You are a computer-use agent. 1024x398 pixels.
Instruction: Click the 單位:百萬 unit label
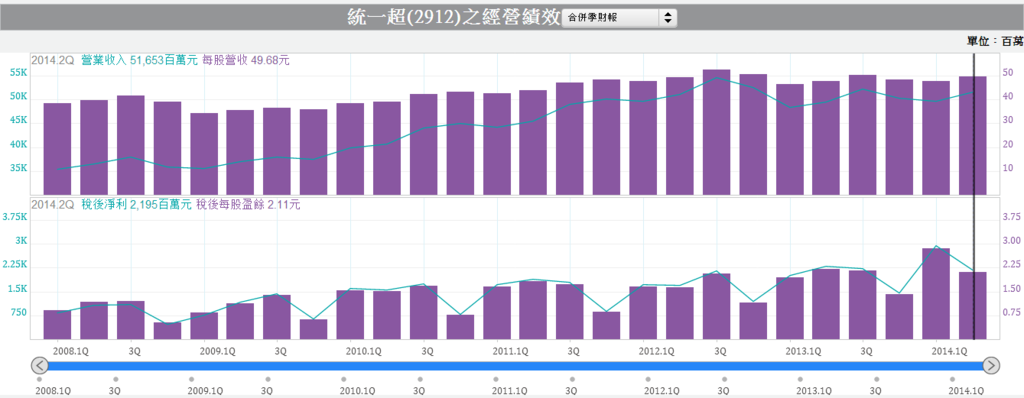[x=995, y=41]
